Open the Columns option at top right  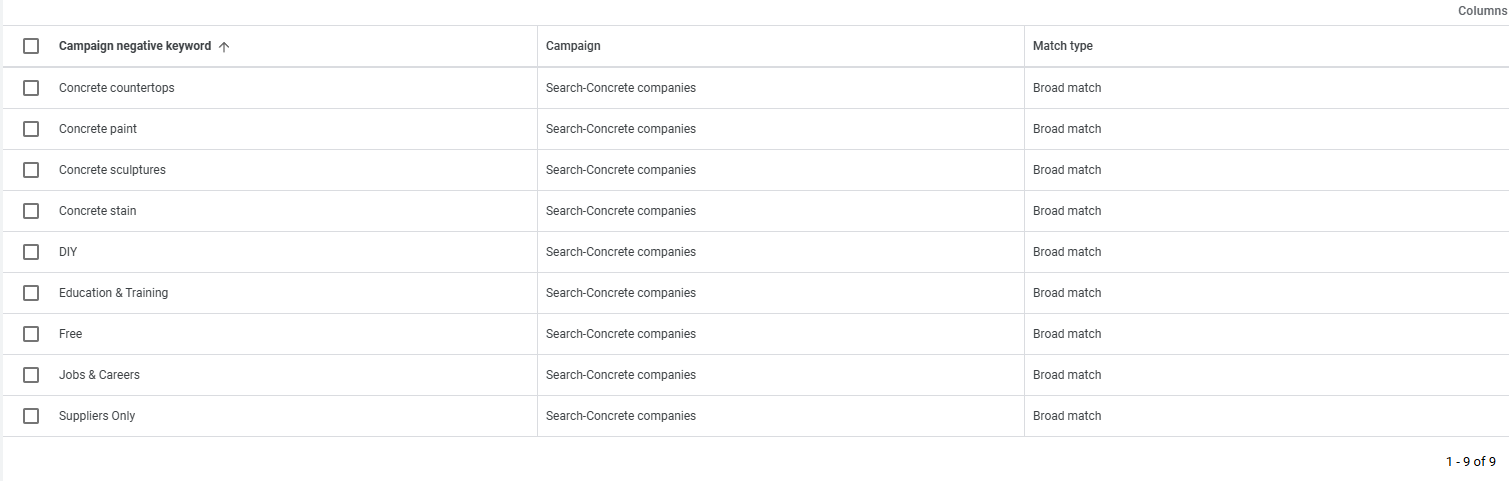(1482, 11)
